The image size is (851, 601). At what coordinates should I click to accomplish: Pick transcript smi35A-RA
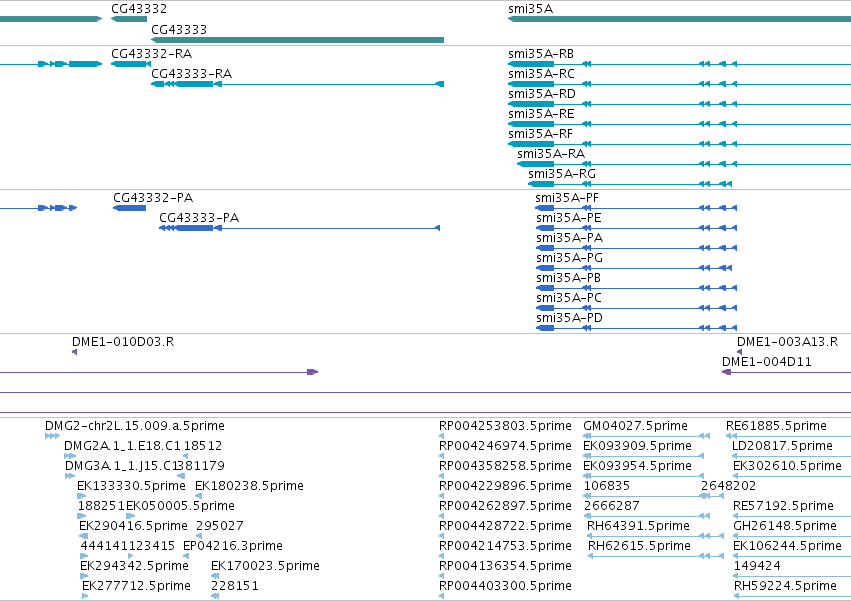point(551,154)
